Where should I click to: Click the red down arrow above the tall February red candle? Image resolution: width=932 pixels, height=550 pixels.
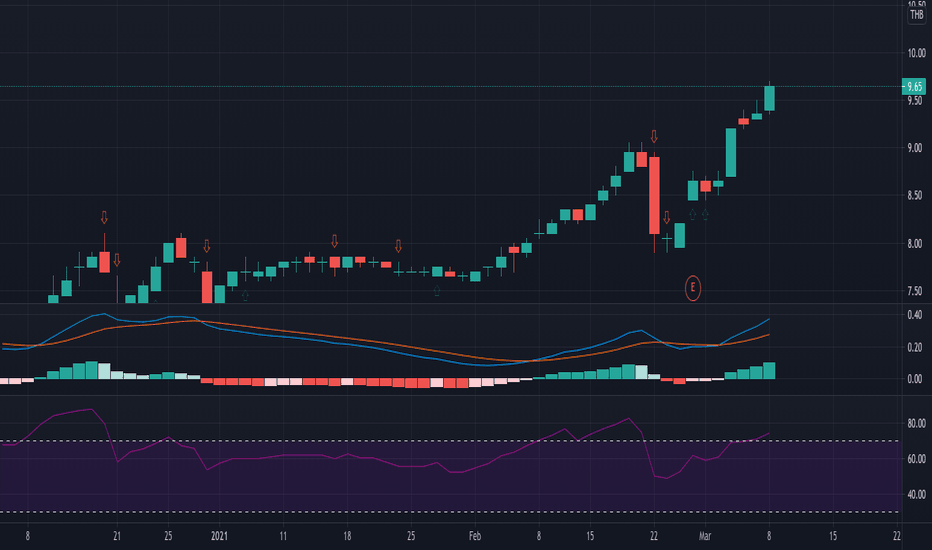coord(654,137)
